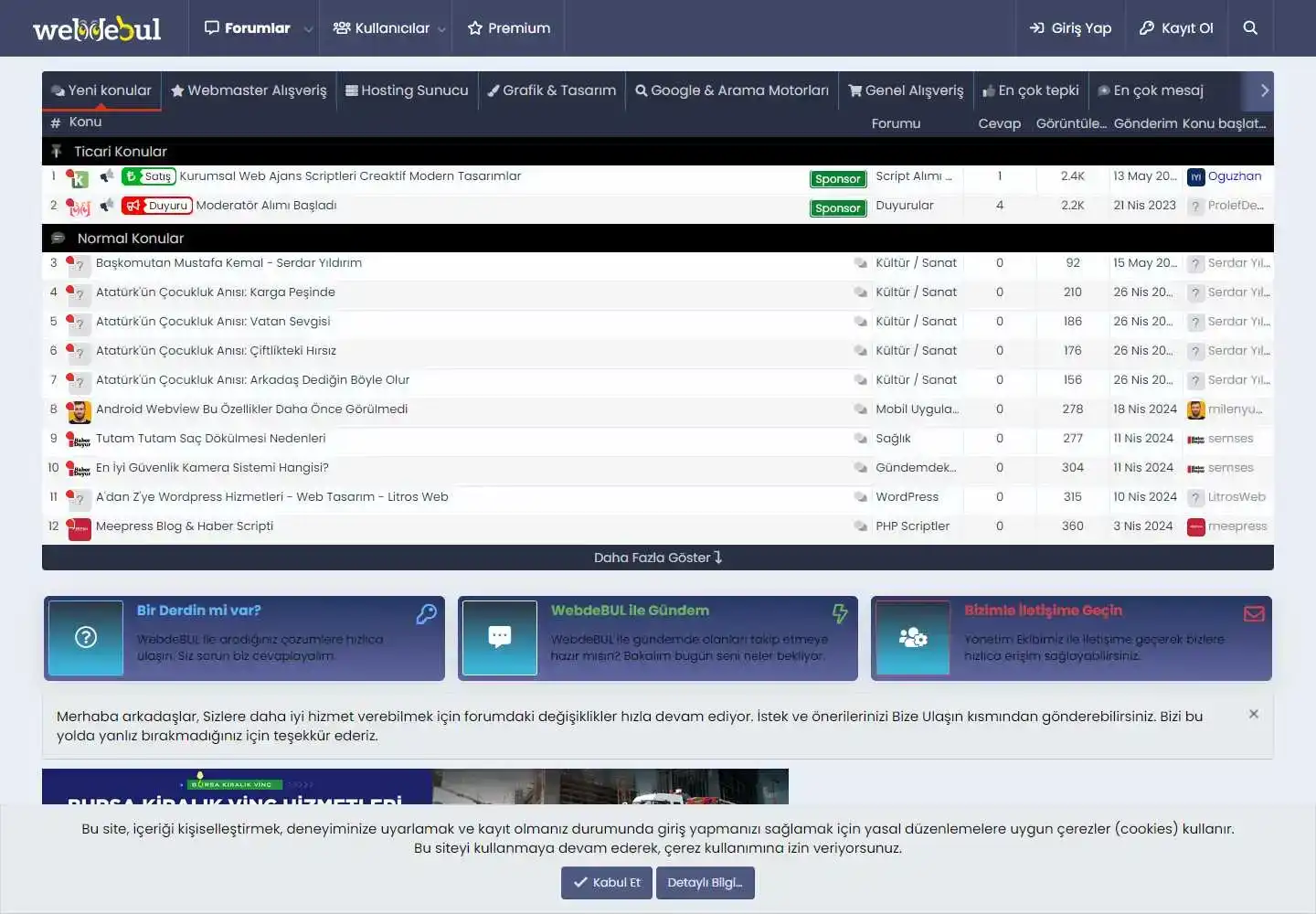Click Sponsor badge on Moderatör Alımı row
The height and width of the screenshot is (914, 1316).
coord(838,208)
